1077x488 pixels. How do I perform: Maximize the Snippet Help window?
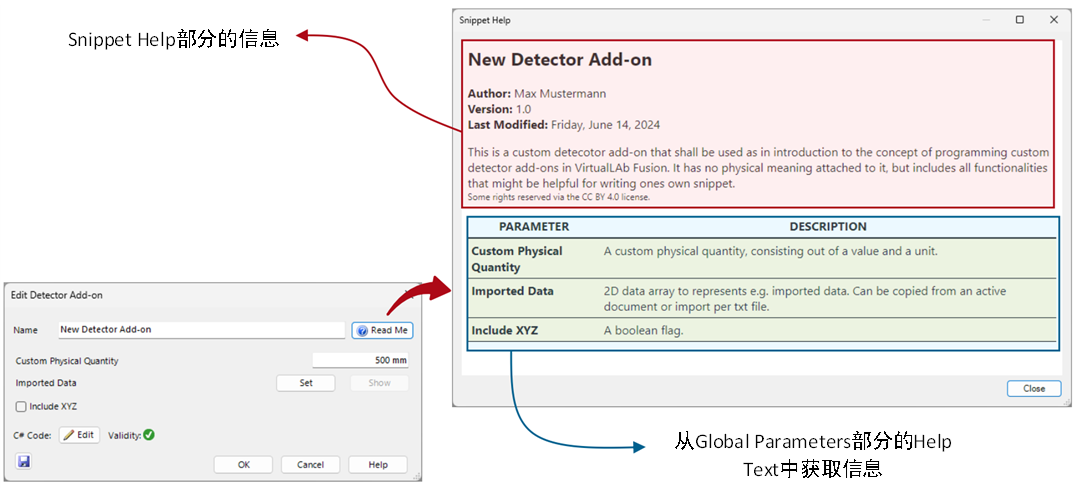[1020, 21]
